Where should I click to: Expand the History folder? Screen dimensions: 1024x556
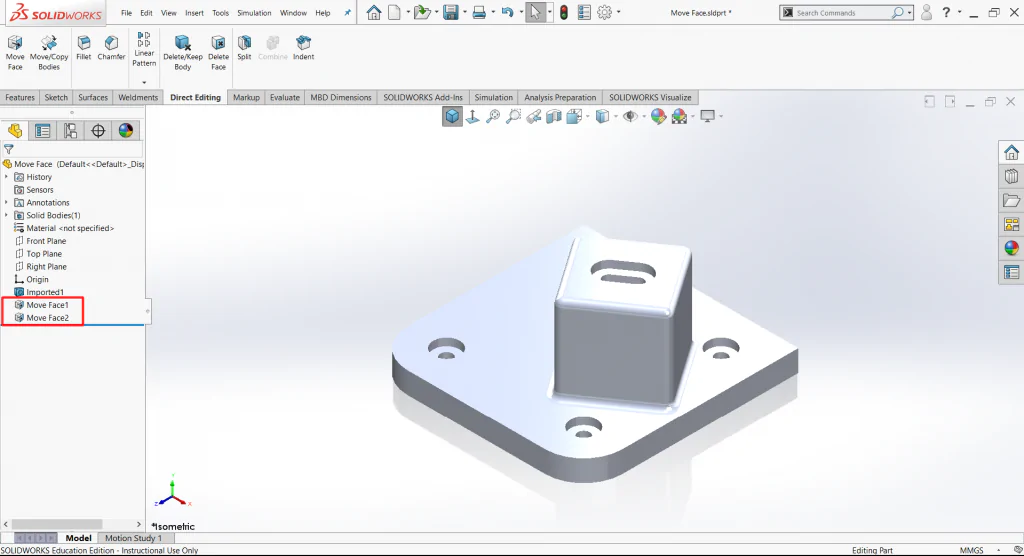coord(7,177)
